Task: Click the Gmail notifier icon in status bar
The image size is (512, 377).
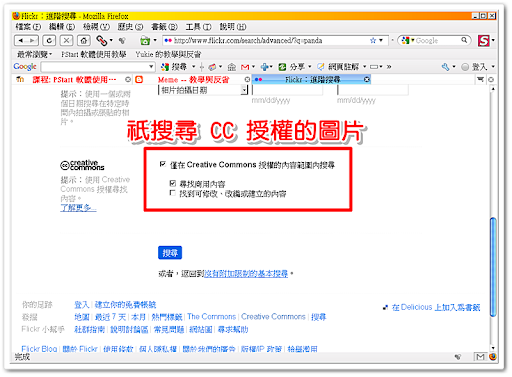Action: pyautogui.click(x=480, y=357)
